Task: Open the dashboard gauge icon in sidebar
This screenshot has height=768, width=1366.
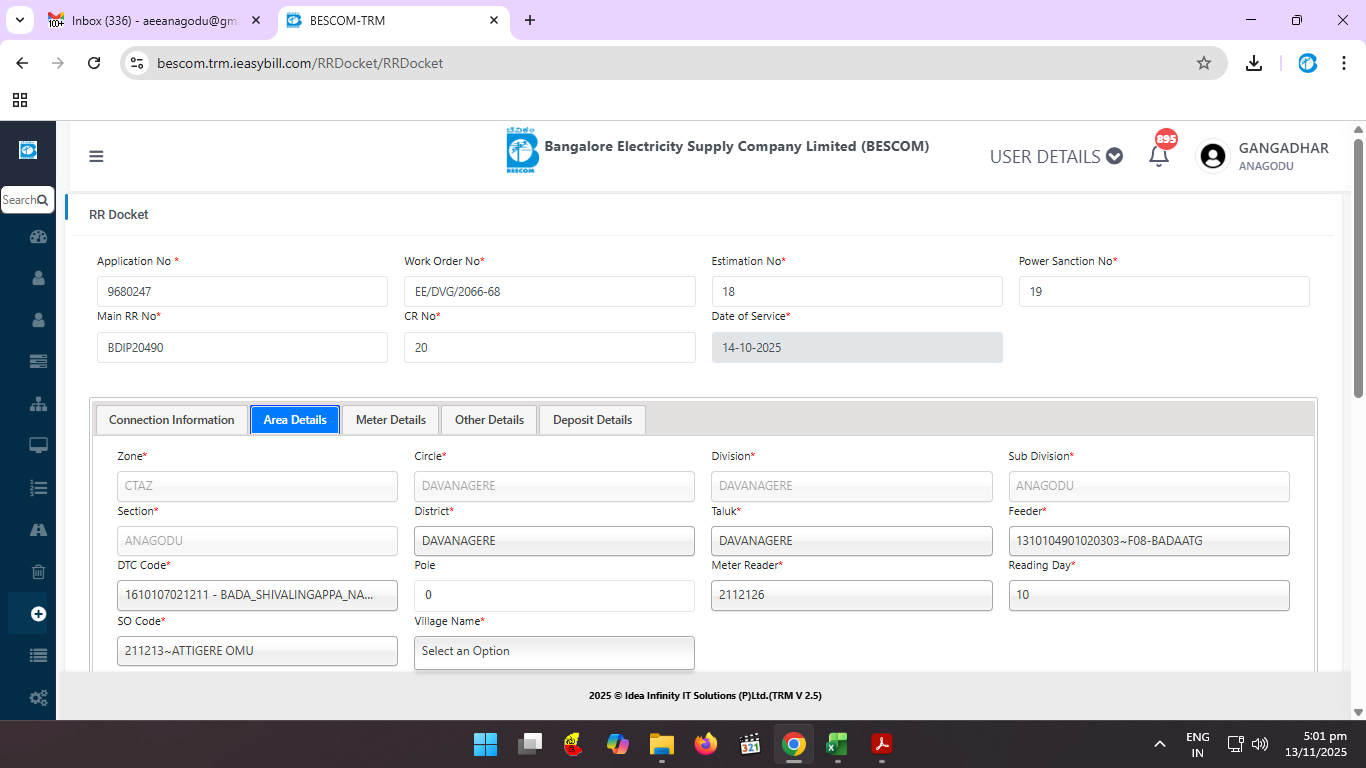Action: [x=38, y=237]
